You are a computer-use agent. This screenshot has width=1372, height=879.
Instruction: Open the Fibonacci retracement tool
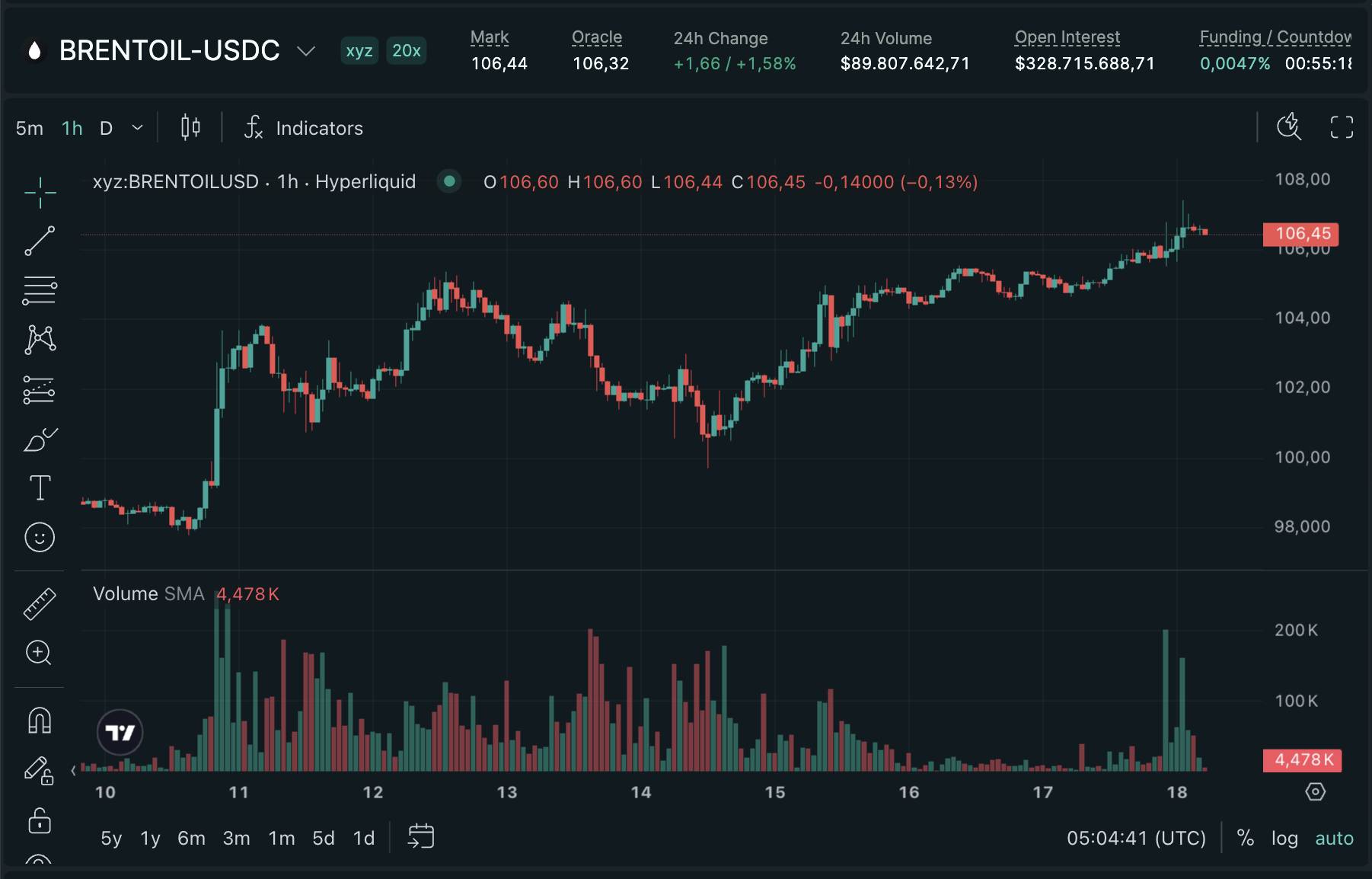point(40,290)
